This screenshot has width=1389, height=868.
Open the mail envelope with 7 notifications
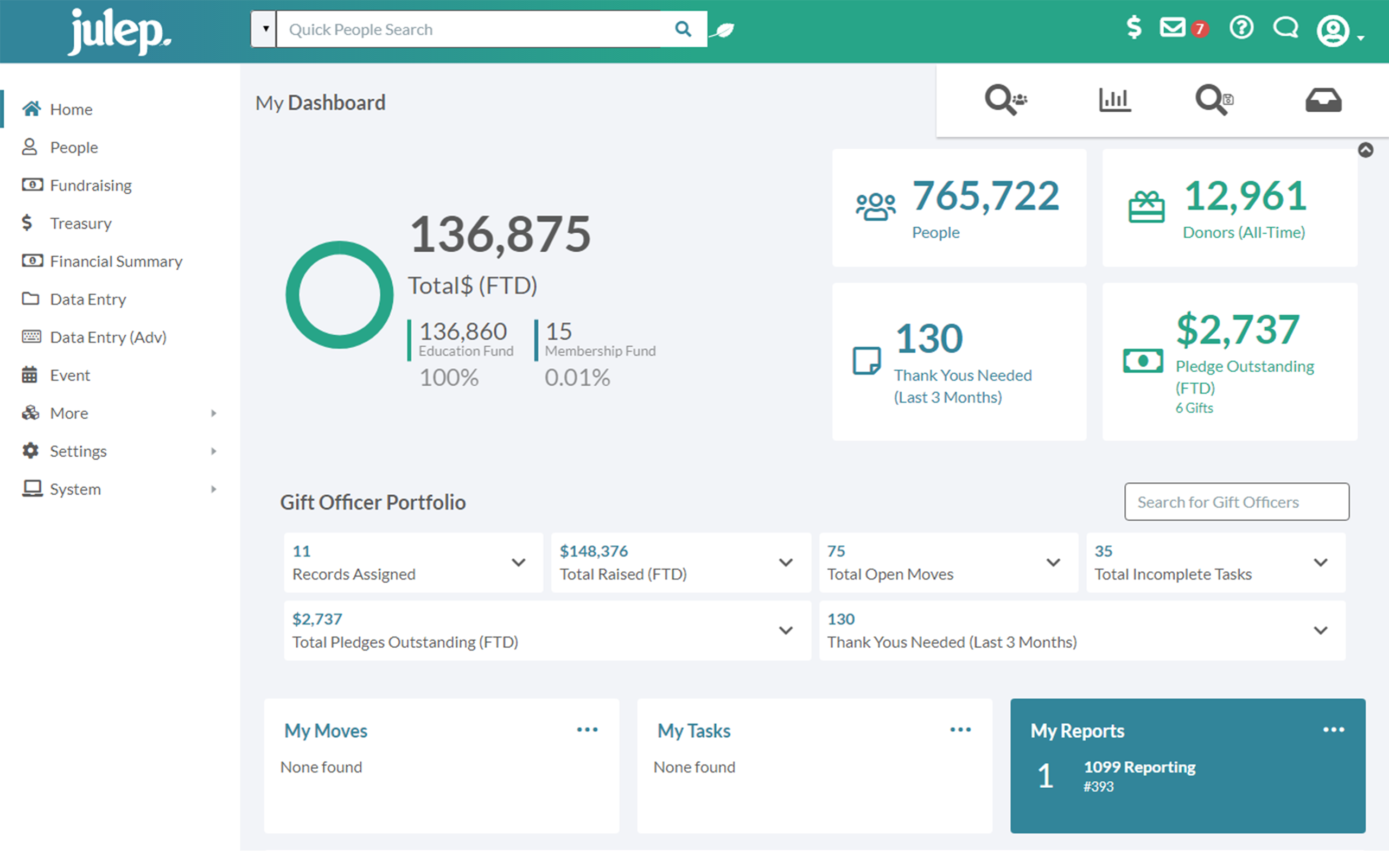[x=1173, y=27]
